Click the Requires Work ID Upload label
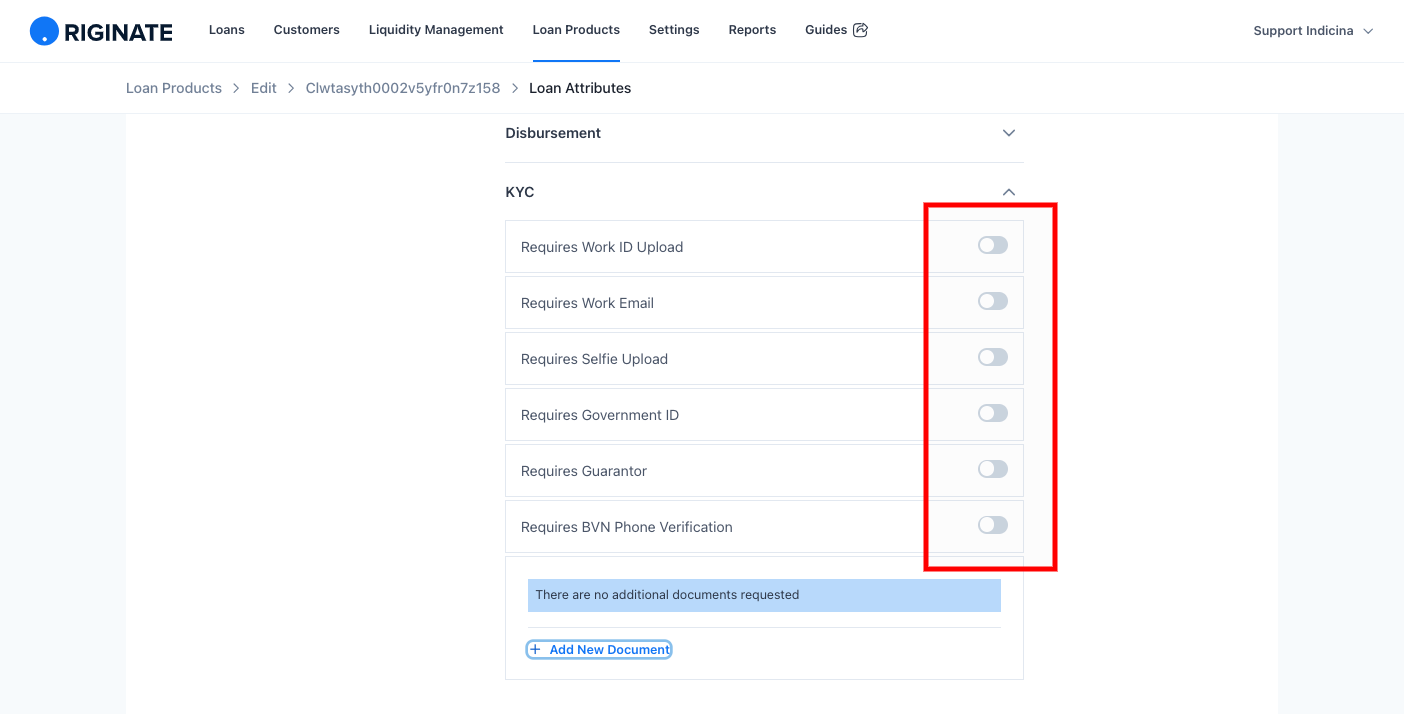Screen dimensions: 1404x714 tap(602, 247)
